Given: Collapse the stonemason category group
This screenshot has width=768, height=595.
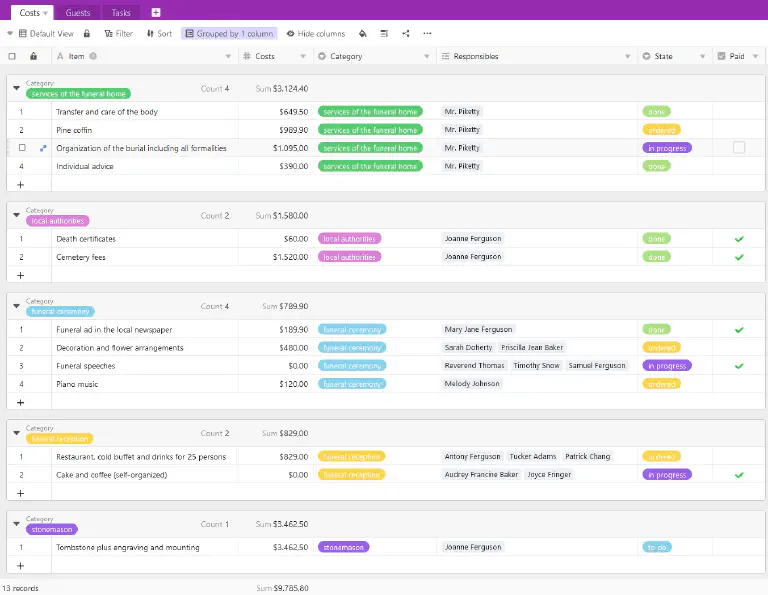Looking at the screenshot, I should (16, 524).
